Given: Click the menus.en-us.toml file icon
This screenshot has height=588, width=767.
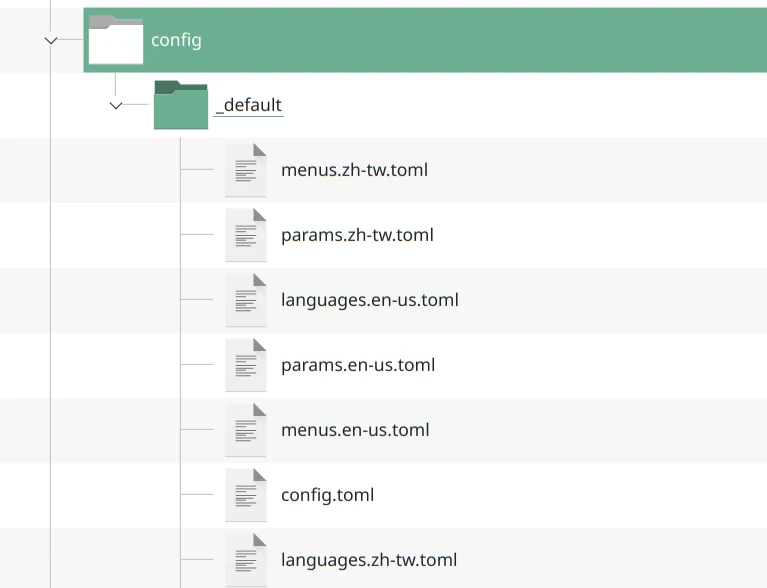Looking at the screenshot, I should 246,430.
